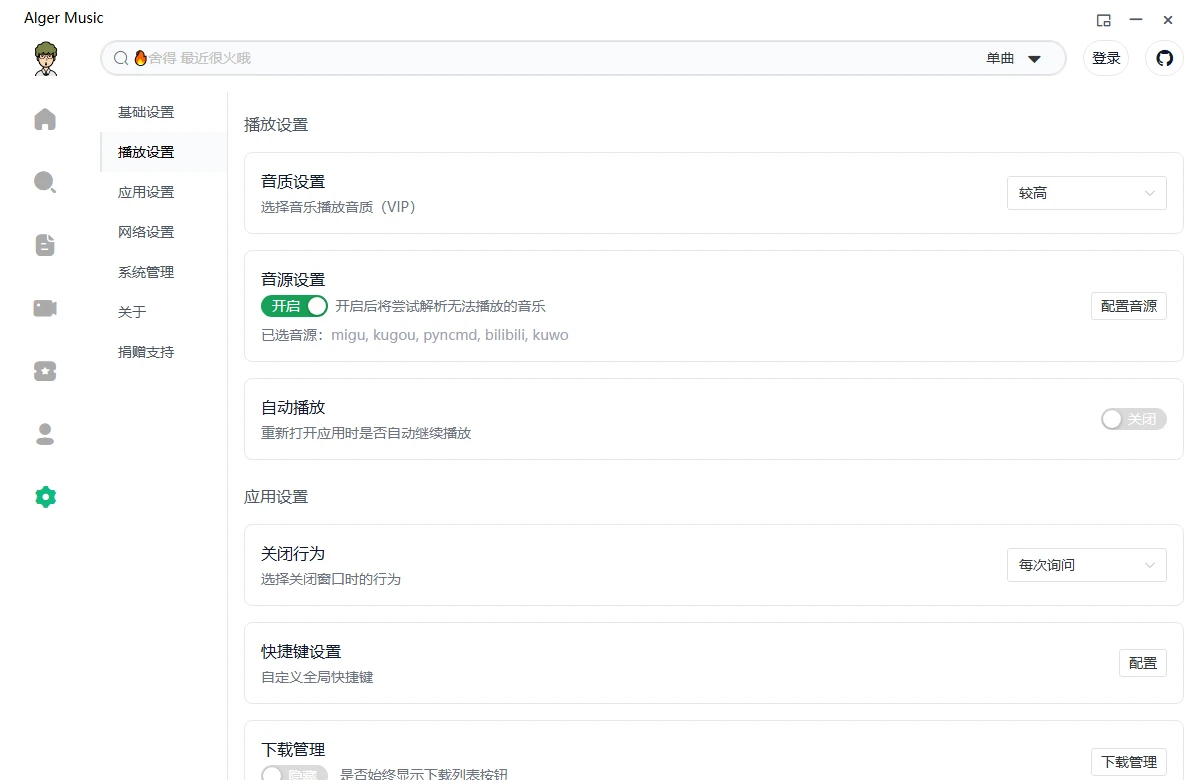Click the 登录 login button
The height and width of the screenshot is (780, 1200).
click(1106, 58)
